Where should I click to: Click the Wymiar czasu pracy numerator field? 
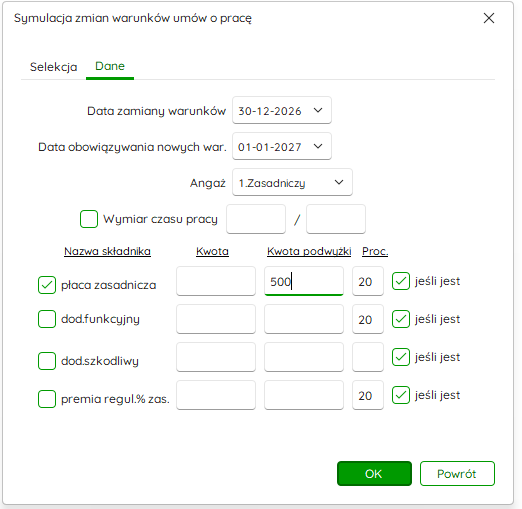(x=256, y=219)
